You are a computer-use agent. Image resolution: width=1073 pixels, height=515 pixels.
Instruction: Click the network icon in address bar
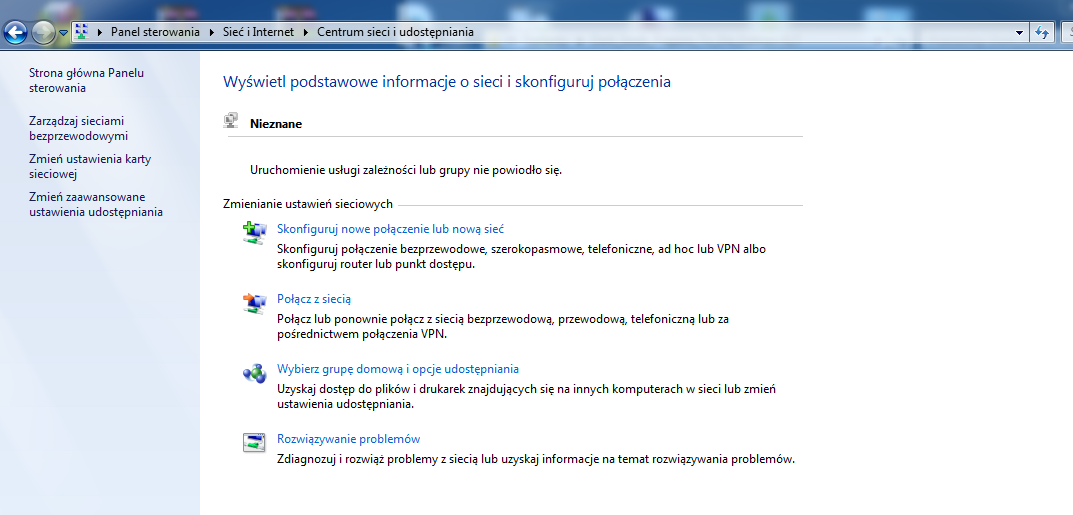point(83,31)
